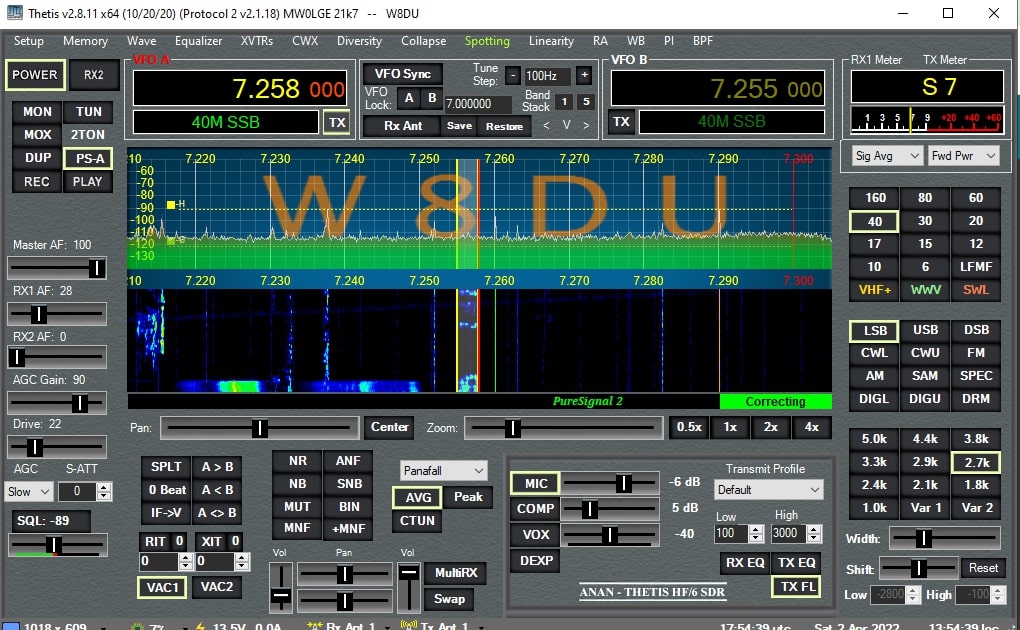Click MultiRX button
This screenshot has width=1020, height=630.
click(x=456, y=573)
